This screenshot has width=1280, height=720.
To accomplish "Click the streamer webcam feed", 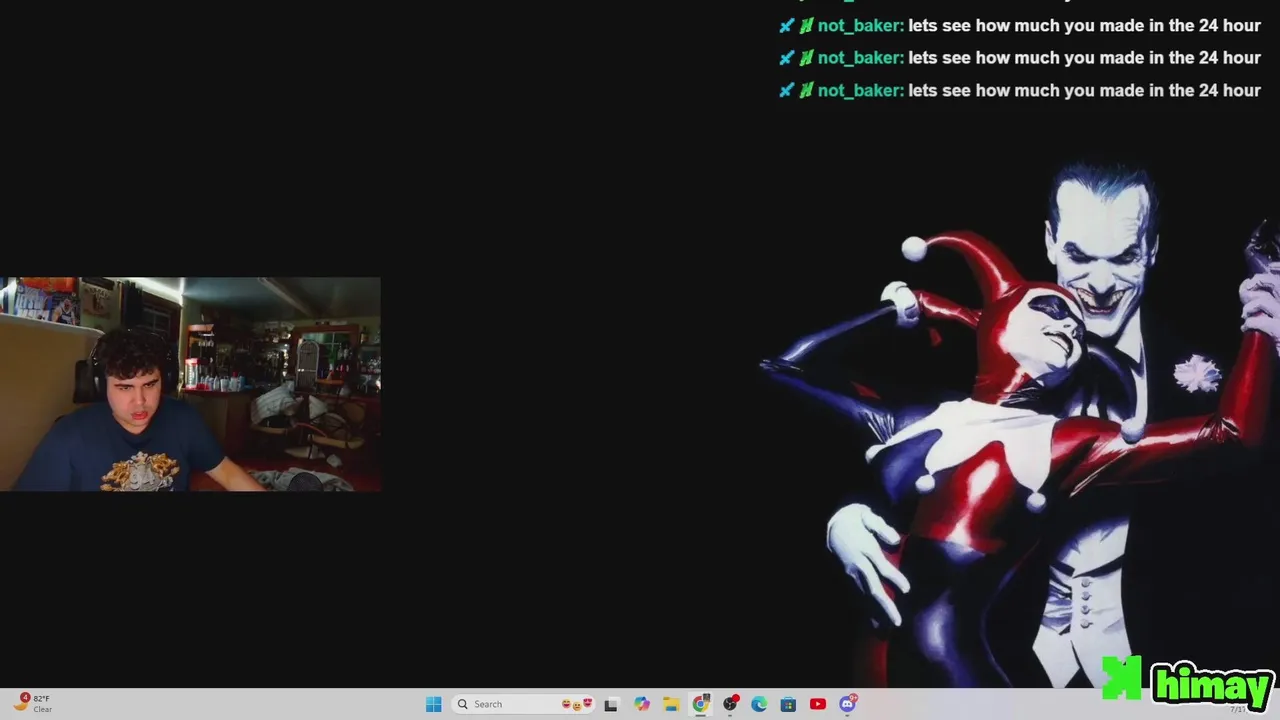I will 190,384.
